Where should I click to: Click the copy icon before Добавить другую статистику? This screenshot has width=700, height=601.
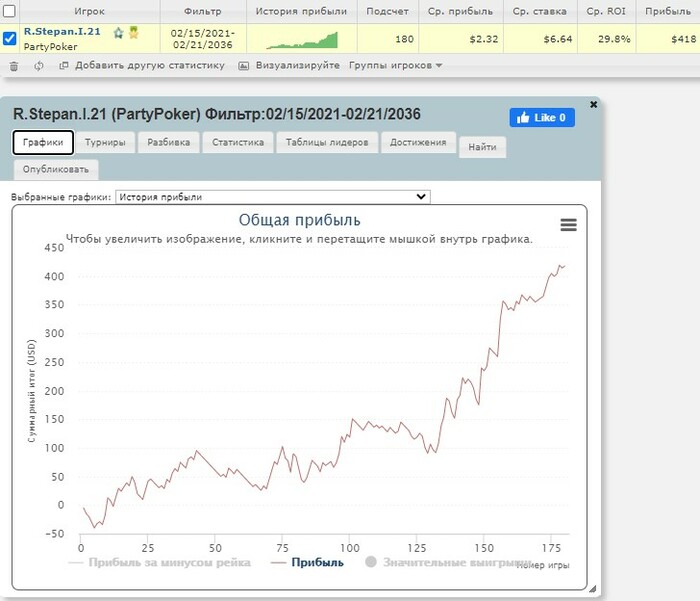(x=64, y=66)
